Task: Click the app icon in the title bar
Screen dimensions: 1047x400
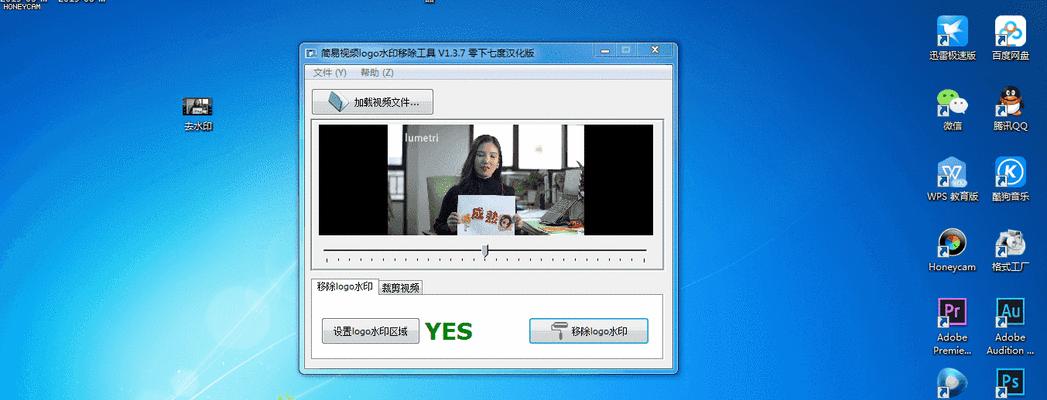Action: point(310,53)
